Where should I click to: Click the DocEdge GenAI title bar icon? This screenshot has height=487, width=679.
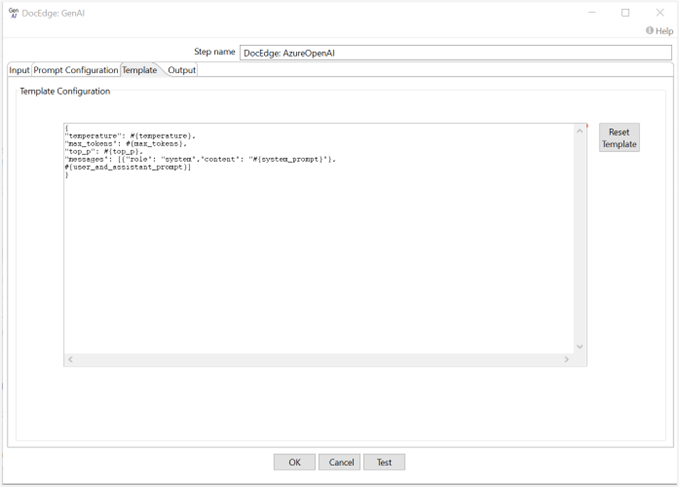pyautogui.click(x=13, y=12)
